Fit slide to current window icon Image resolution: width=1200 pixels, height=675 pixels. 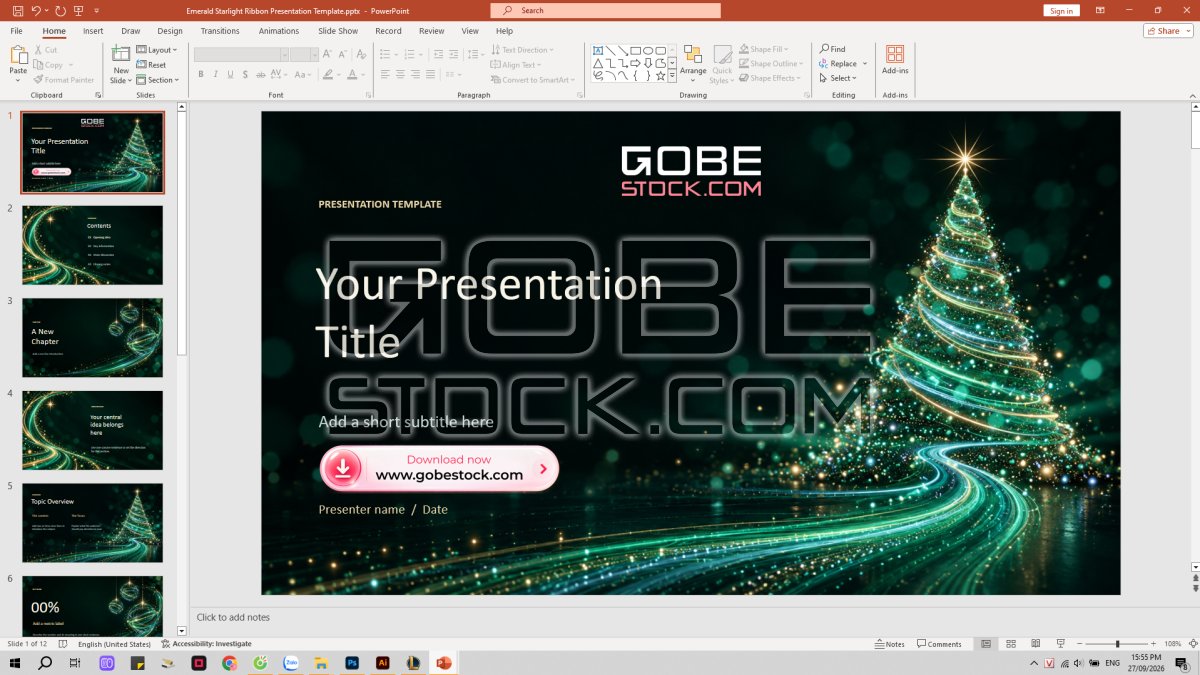point(1192,644)
